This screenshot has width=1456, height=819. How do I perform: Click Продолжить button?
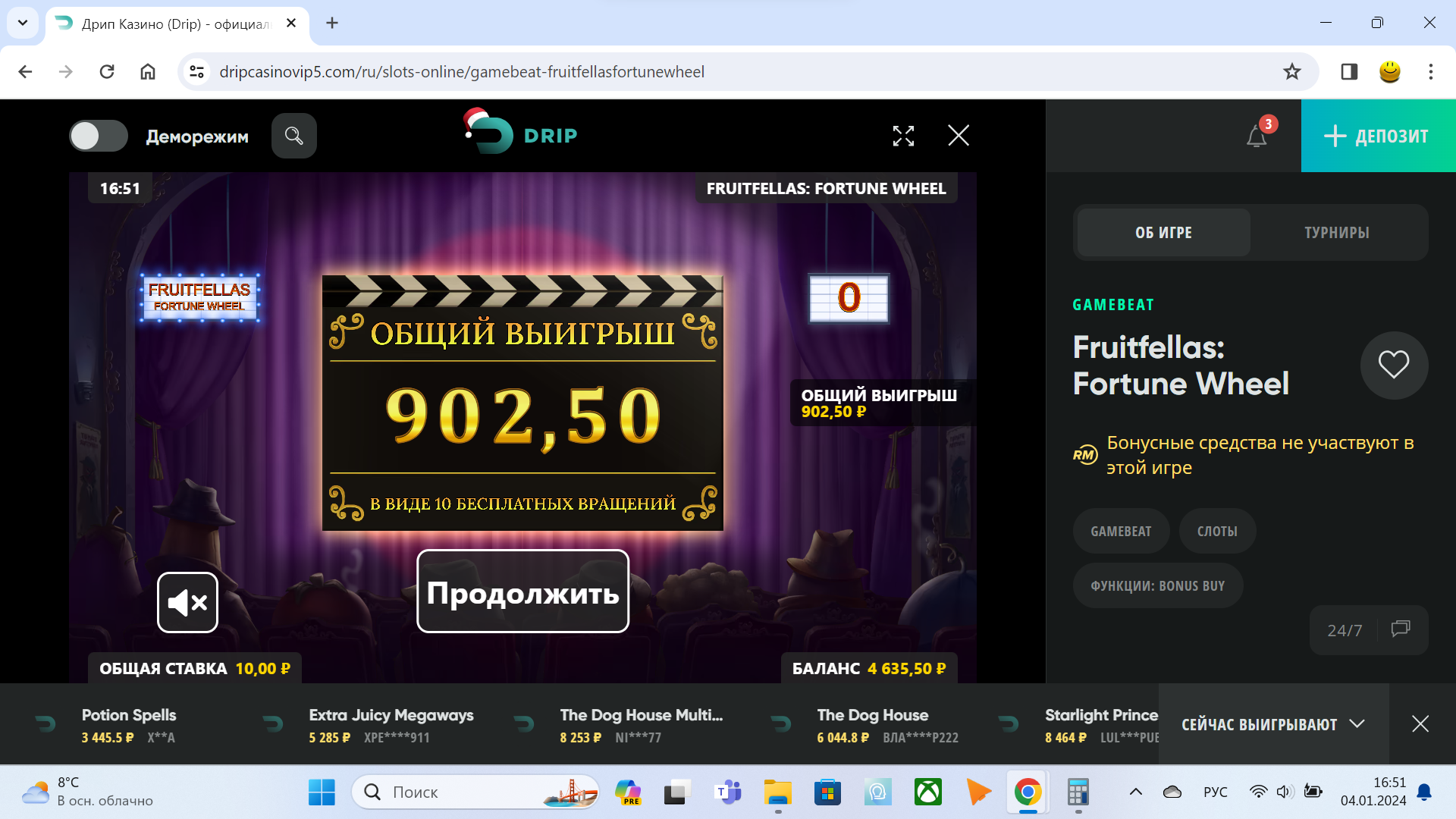tap(522, 591)
